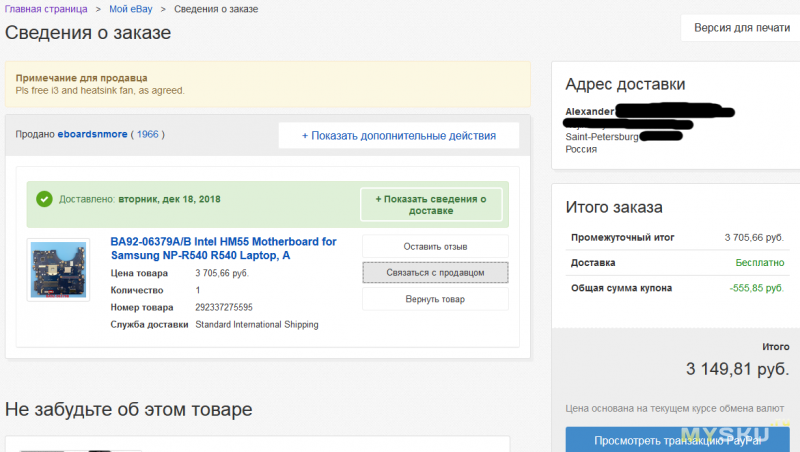Go to Мой eBay breadcrumb
800x452 pixels.
(x=131, y=9)
